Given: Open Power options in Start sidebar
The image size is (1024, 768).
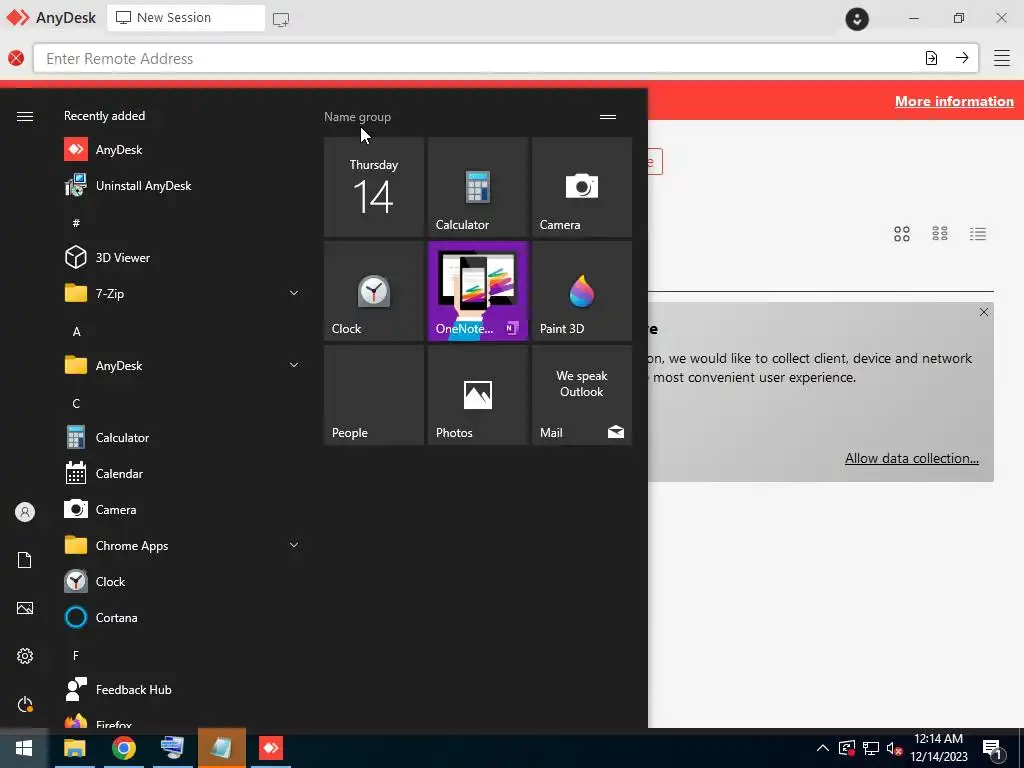Looking at the screenshot, I should [x=25, y=704].
